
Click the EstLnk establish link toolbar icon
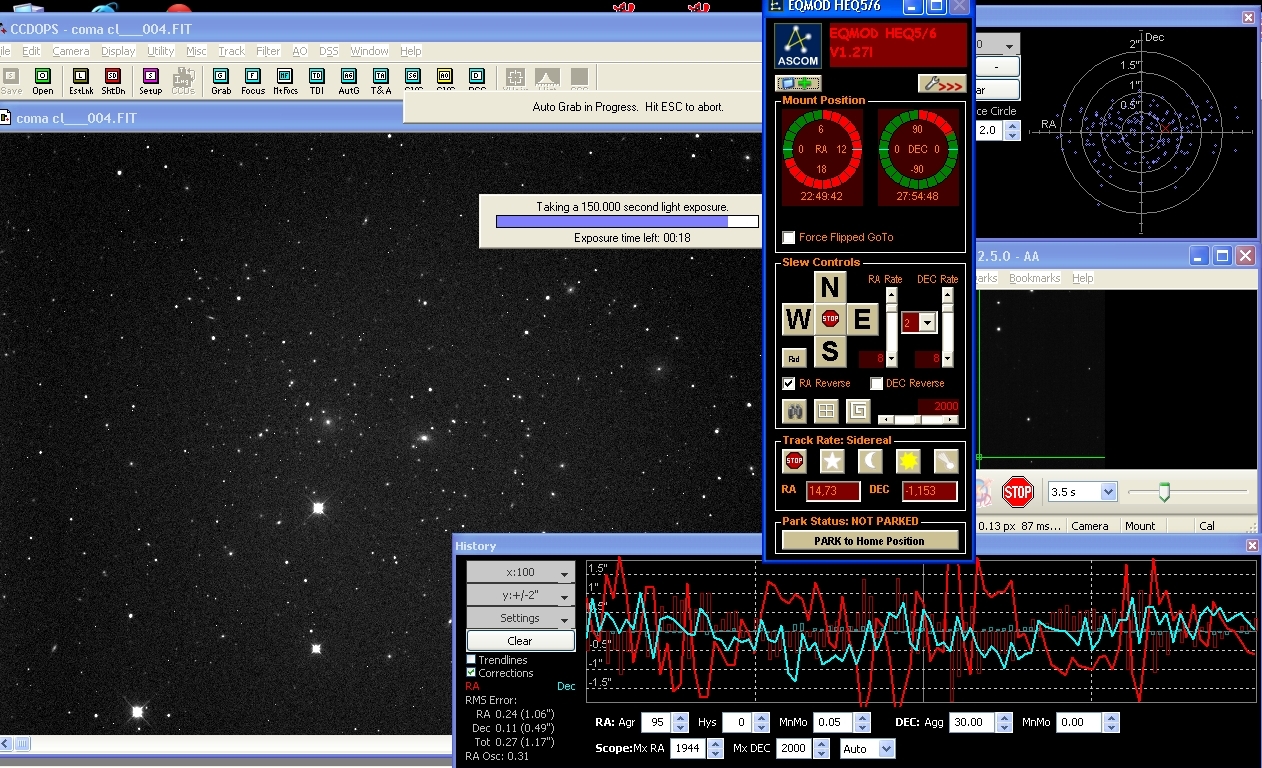(80, 81)
